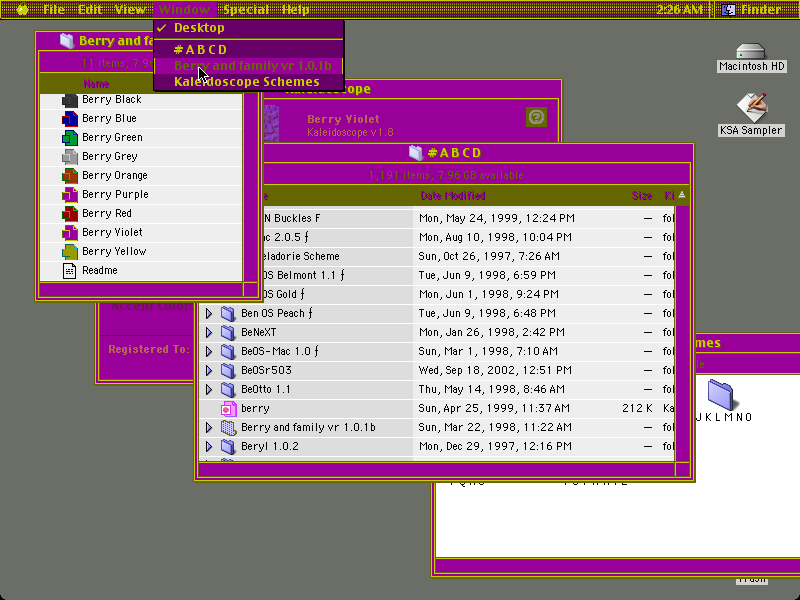Select the BeOSr503 folder name

pos(266,370)
